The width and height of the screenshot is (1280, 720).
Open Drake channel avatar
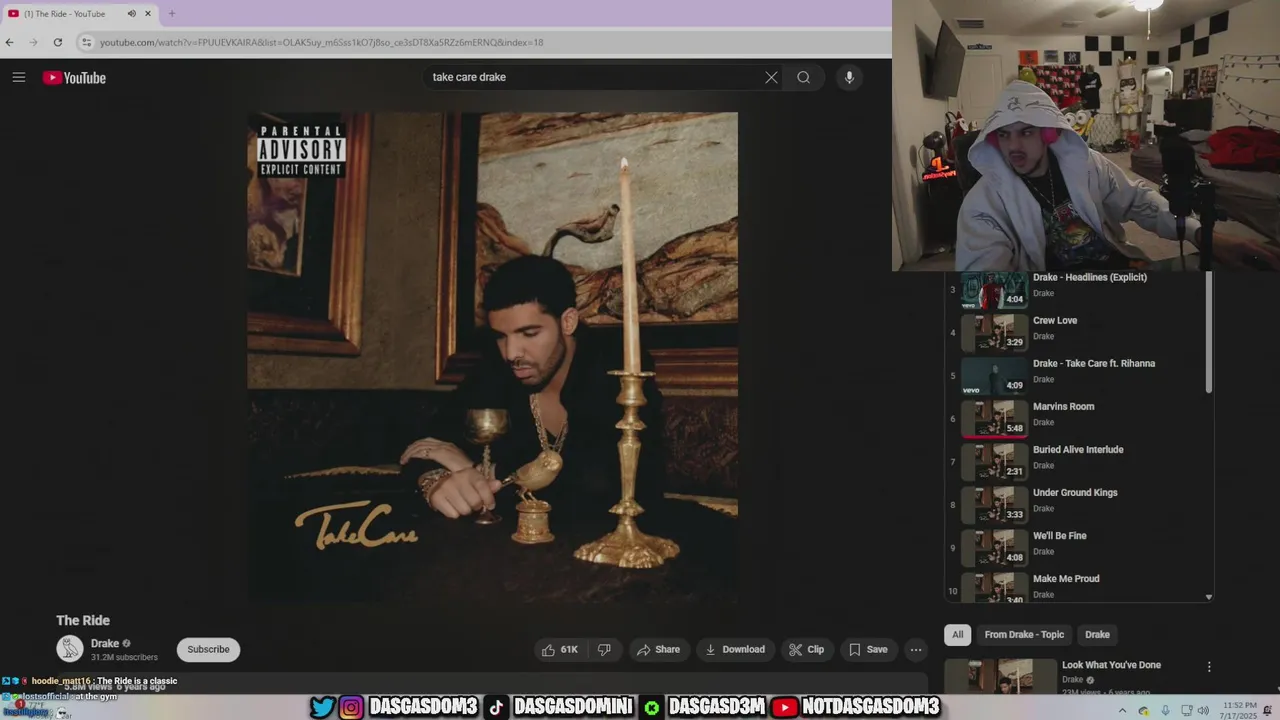(70, 649)
